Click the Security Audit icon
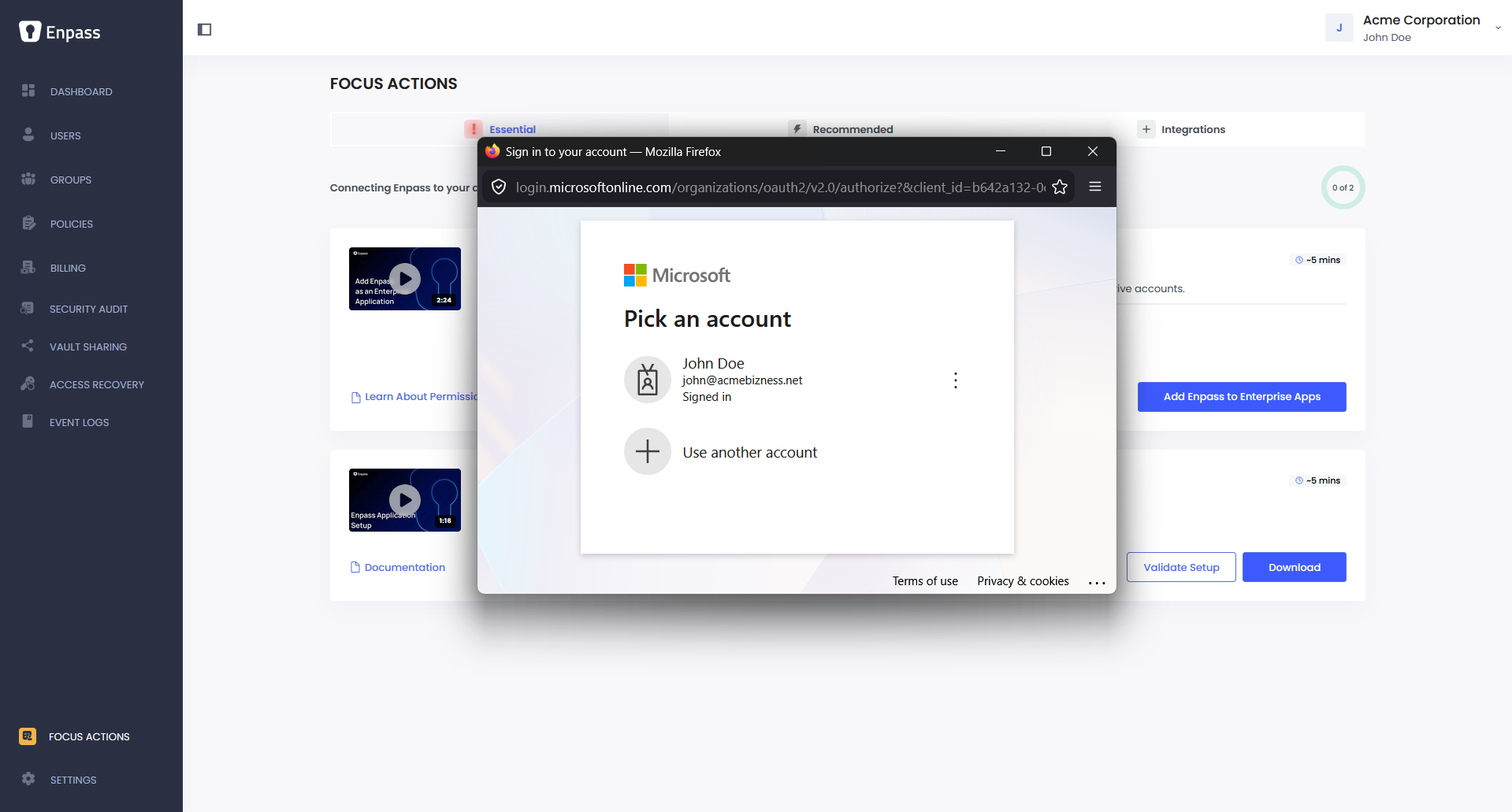Viewport: 1512px width, 812px height. [x=28, y=308]
